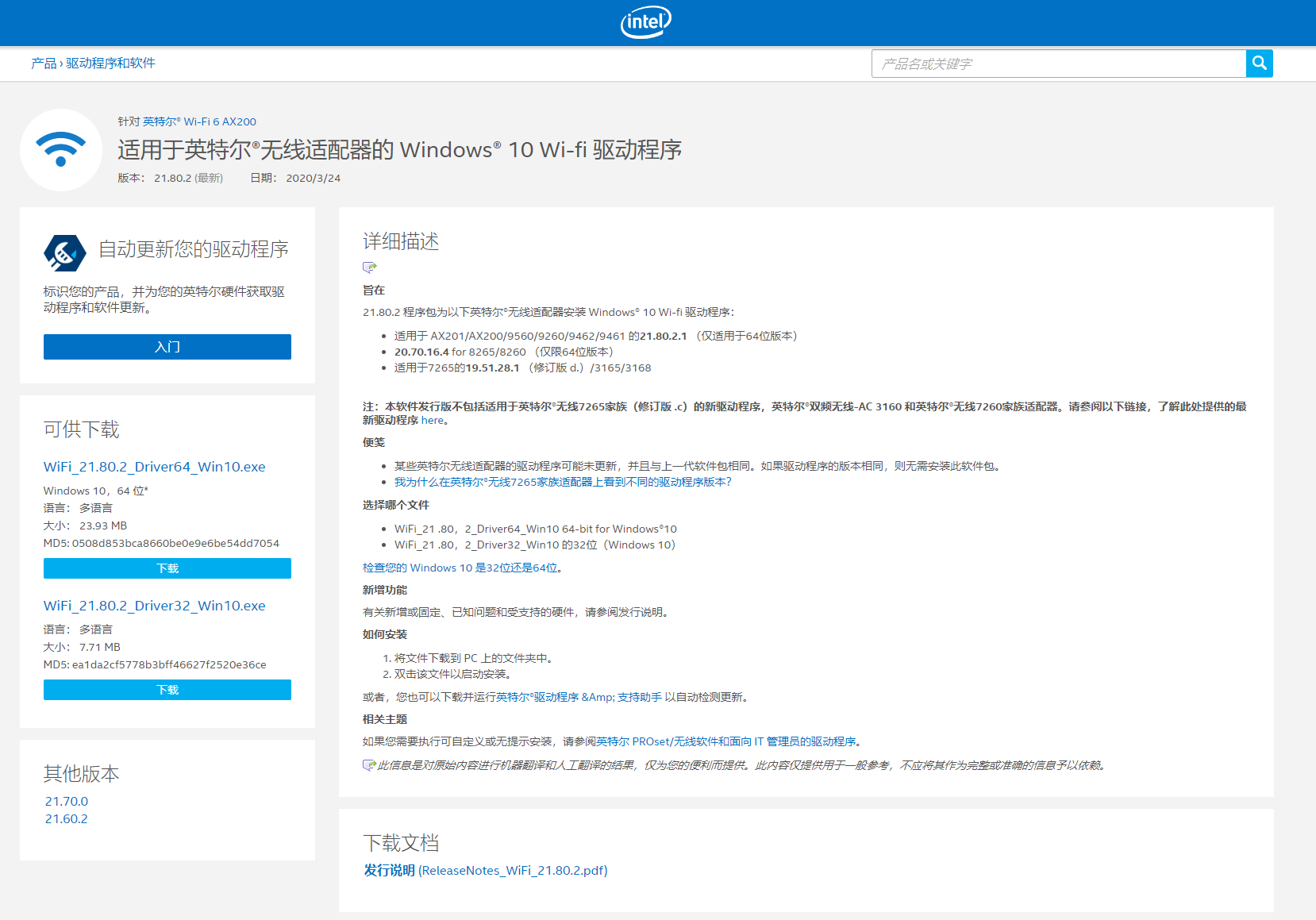Viewport: 1316px width, 920px height.
Task: Click the MD5 text starting ea1da2cf
Action: pos(155,665)
